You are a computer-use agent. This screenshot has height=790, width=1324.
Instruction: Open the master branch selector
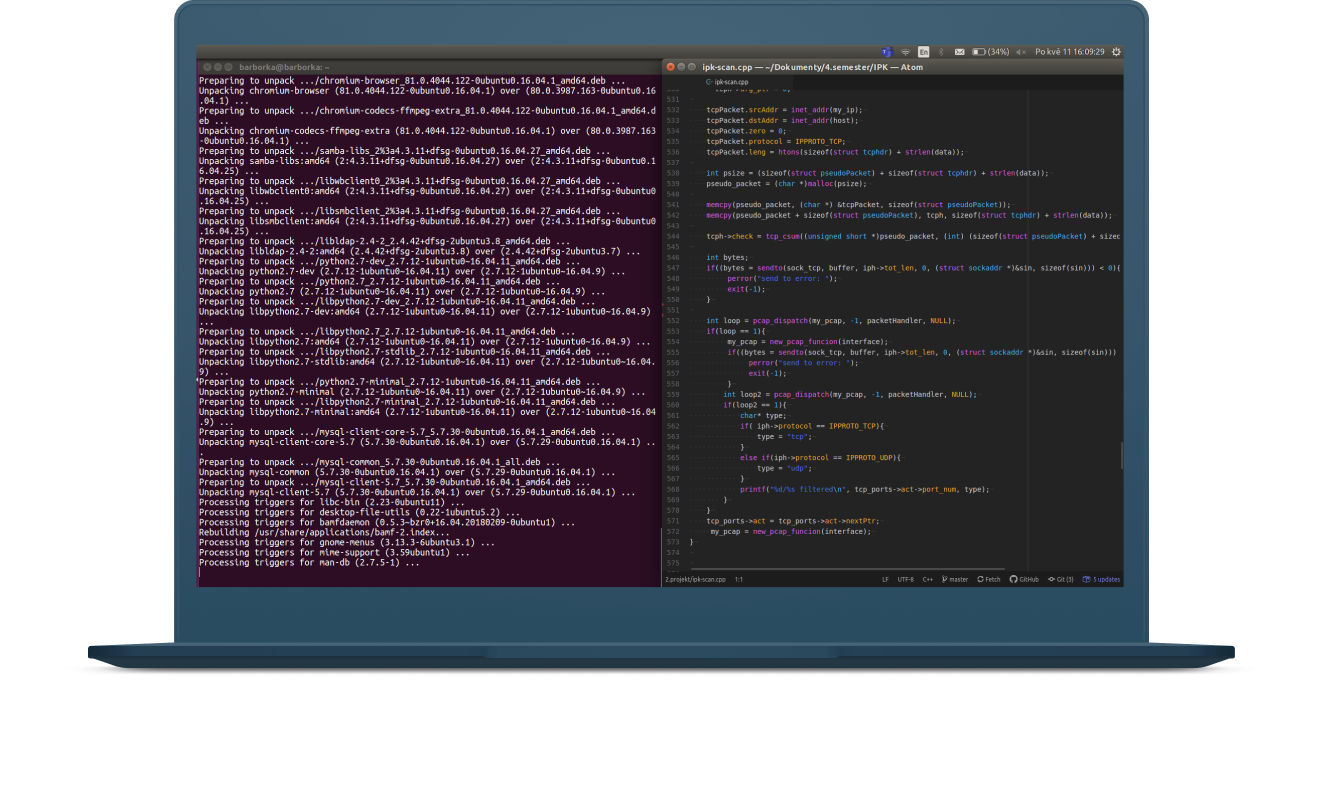pyautogui.click(x=955, y=579)
